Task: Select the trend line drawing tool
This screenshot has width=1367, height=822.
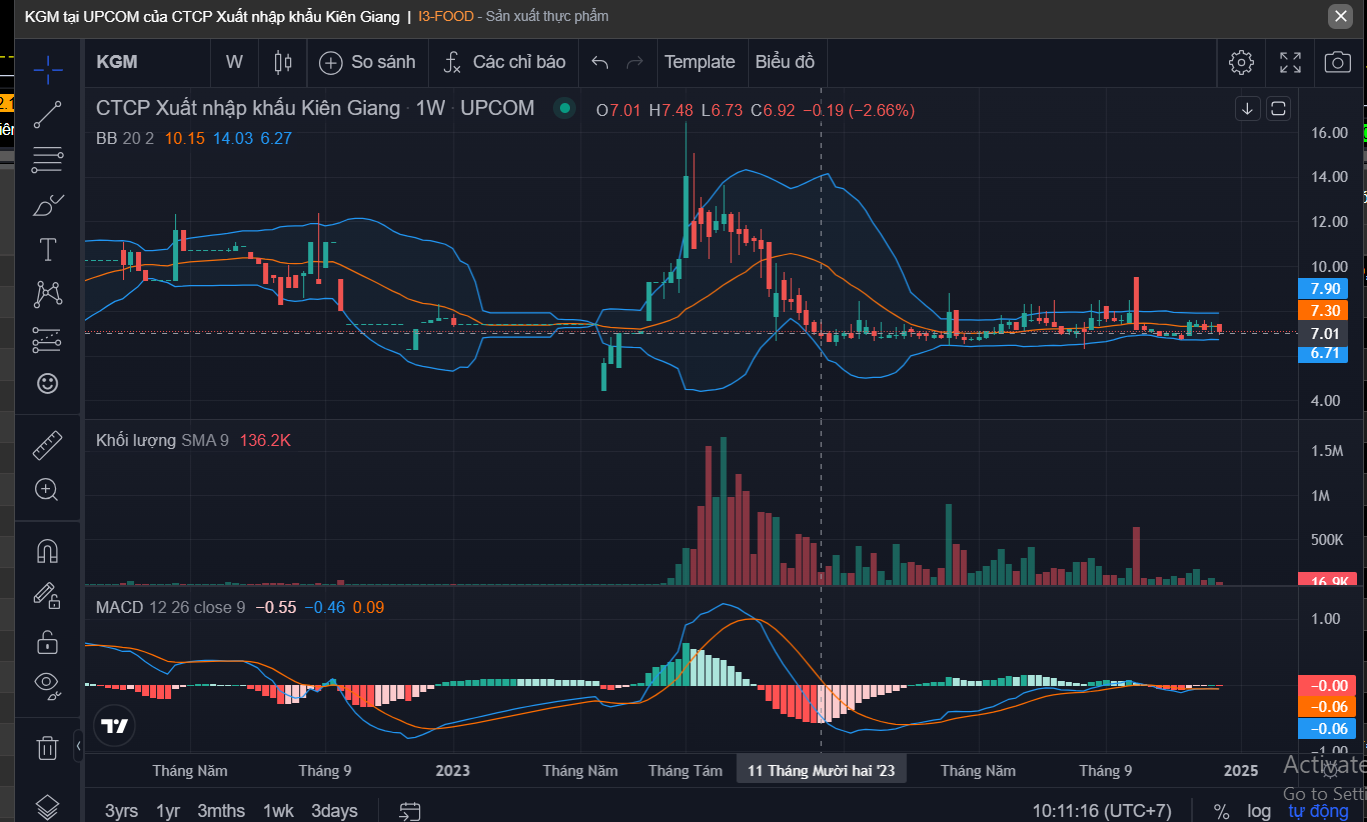Action: (48, 115)
